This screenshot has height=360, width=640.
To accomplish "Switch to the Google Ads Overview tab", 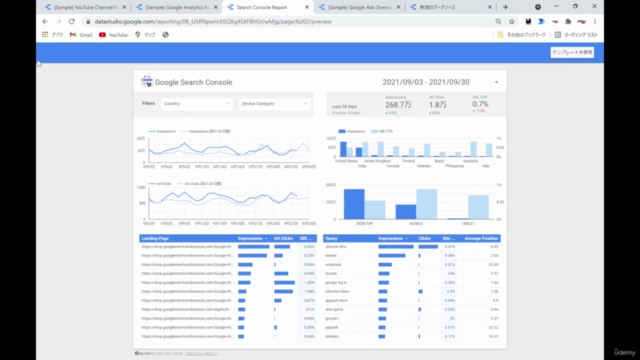I will click(359, 7).
